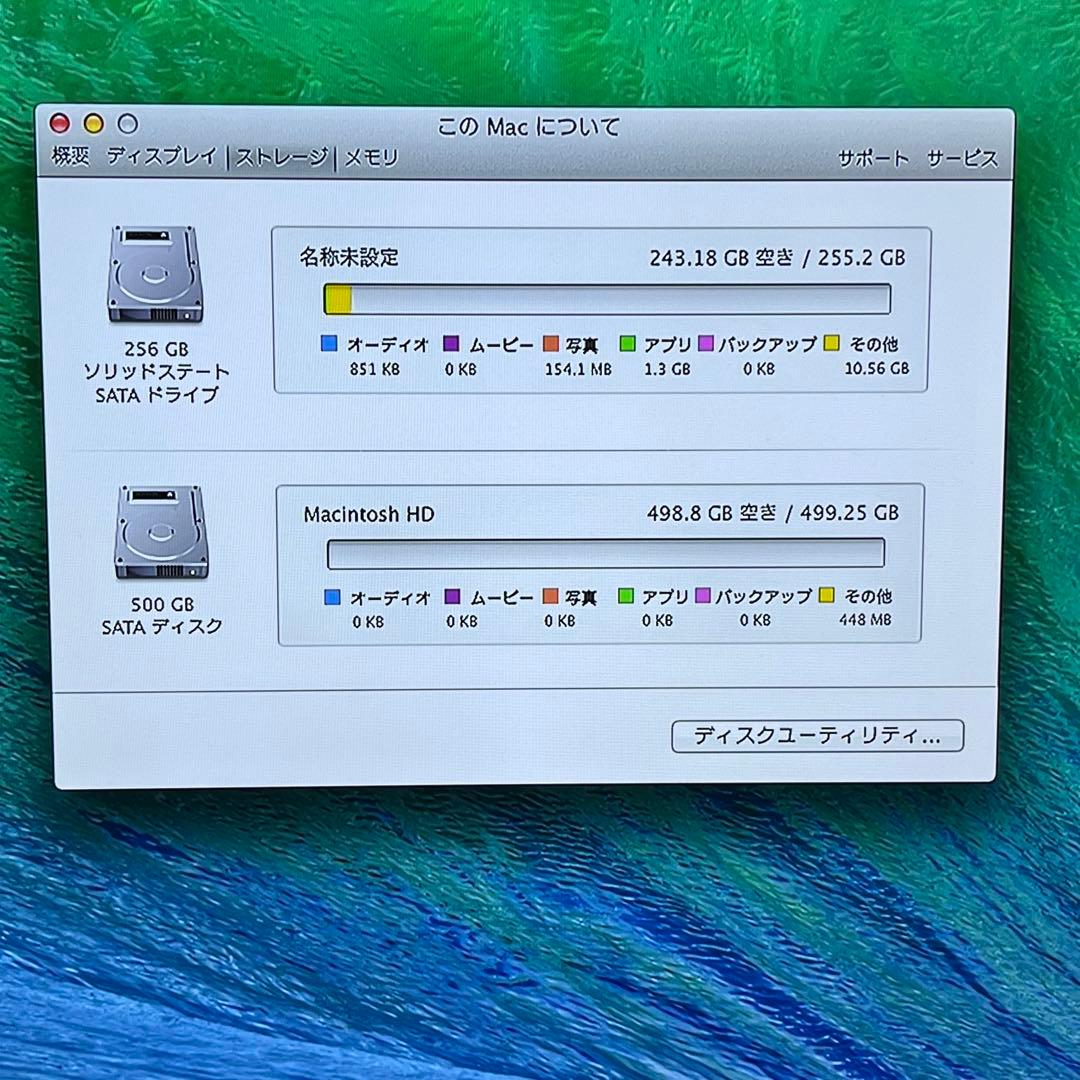Screen dimensions: 1080x1080
Task: Open ディスクユーティリティ from the button
Action: click(818, 737)
